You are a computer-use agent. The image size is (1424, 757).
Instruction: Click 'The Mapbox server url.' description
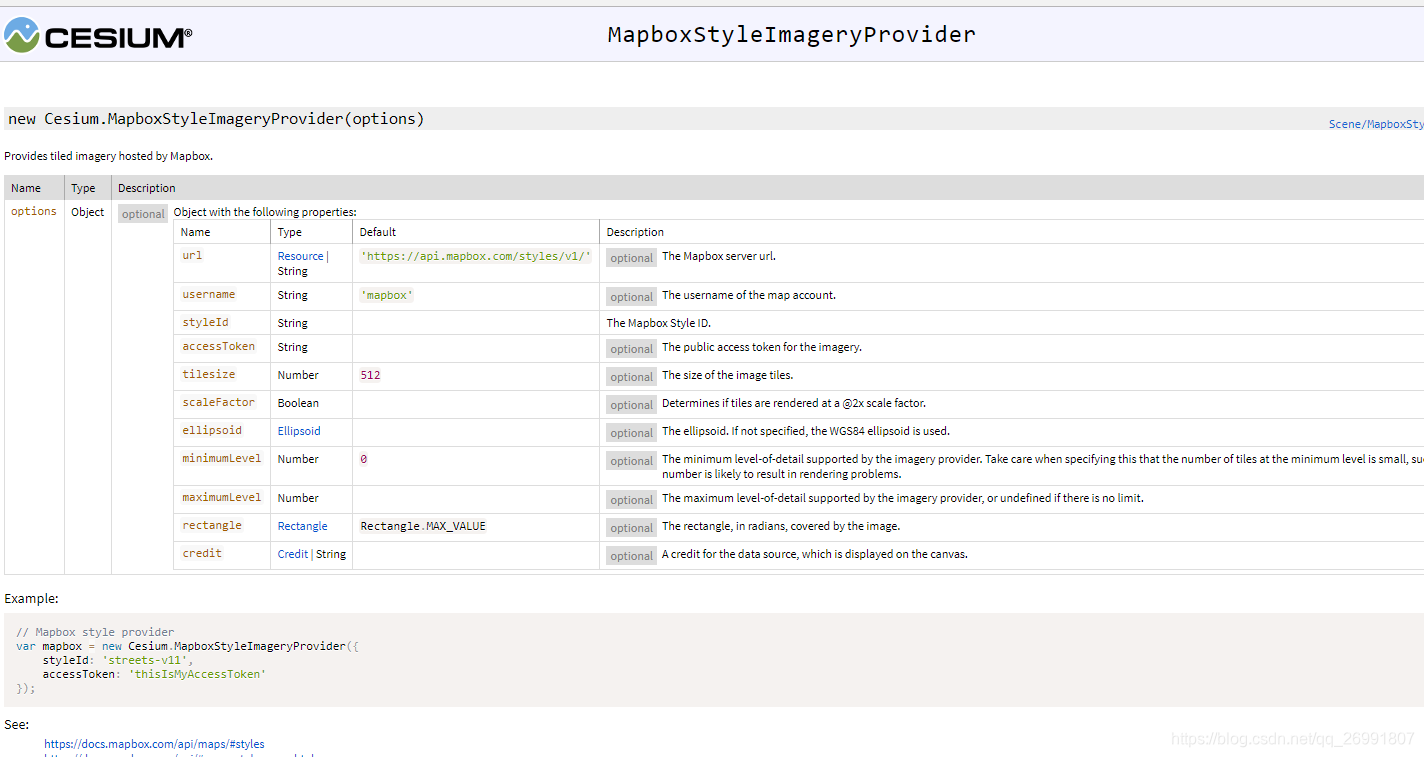[719, 256]
